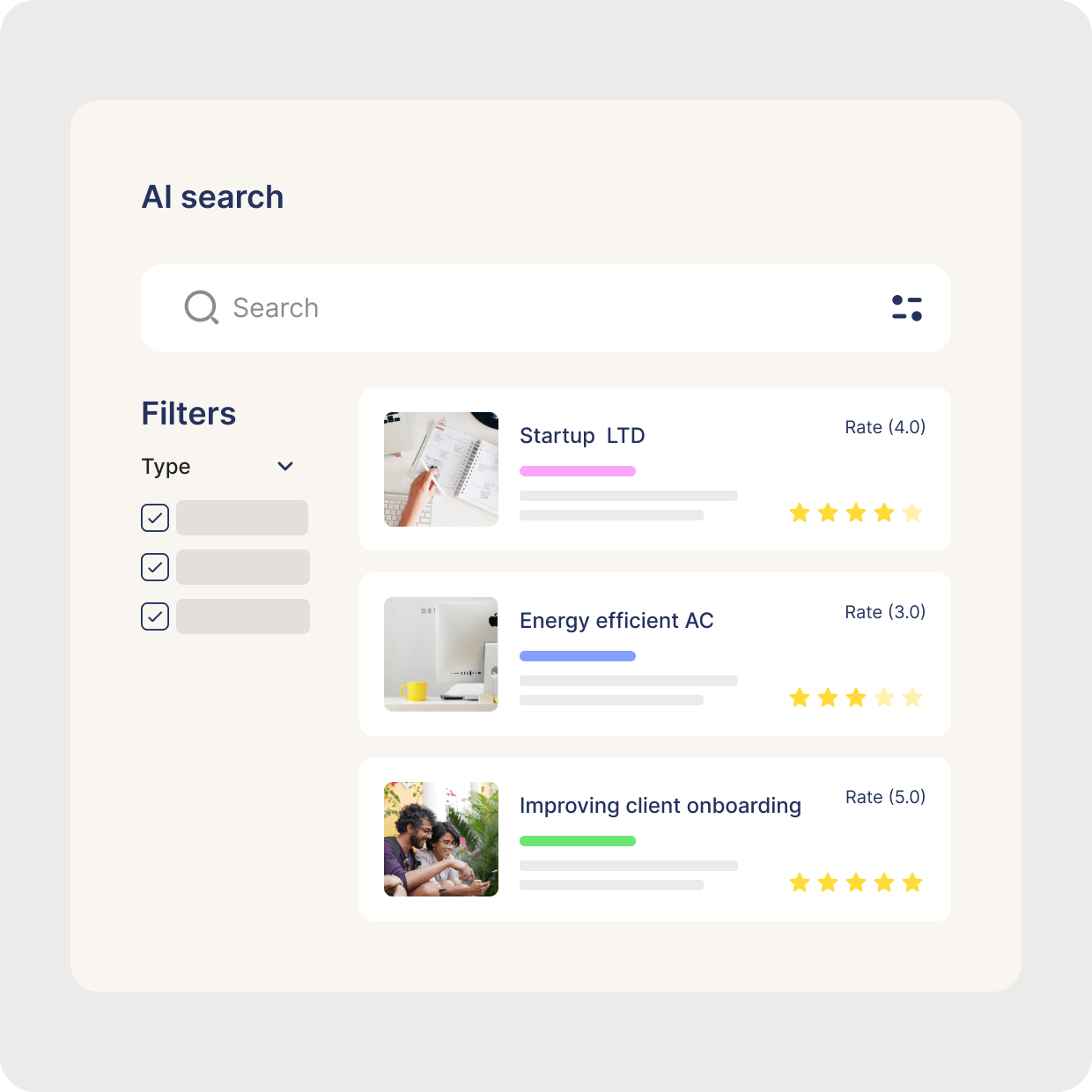Viewport: 1092px width, 1092px height.
Task: Click the magnifying glass search icon
Action: [201, 307]
